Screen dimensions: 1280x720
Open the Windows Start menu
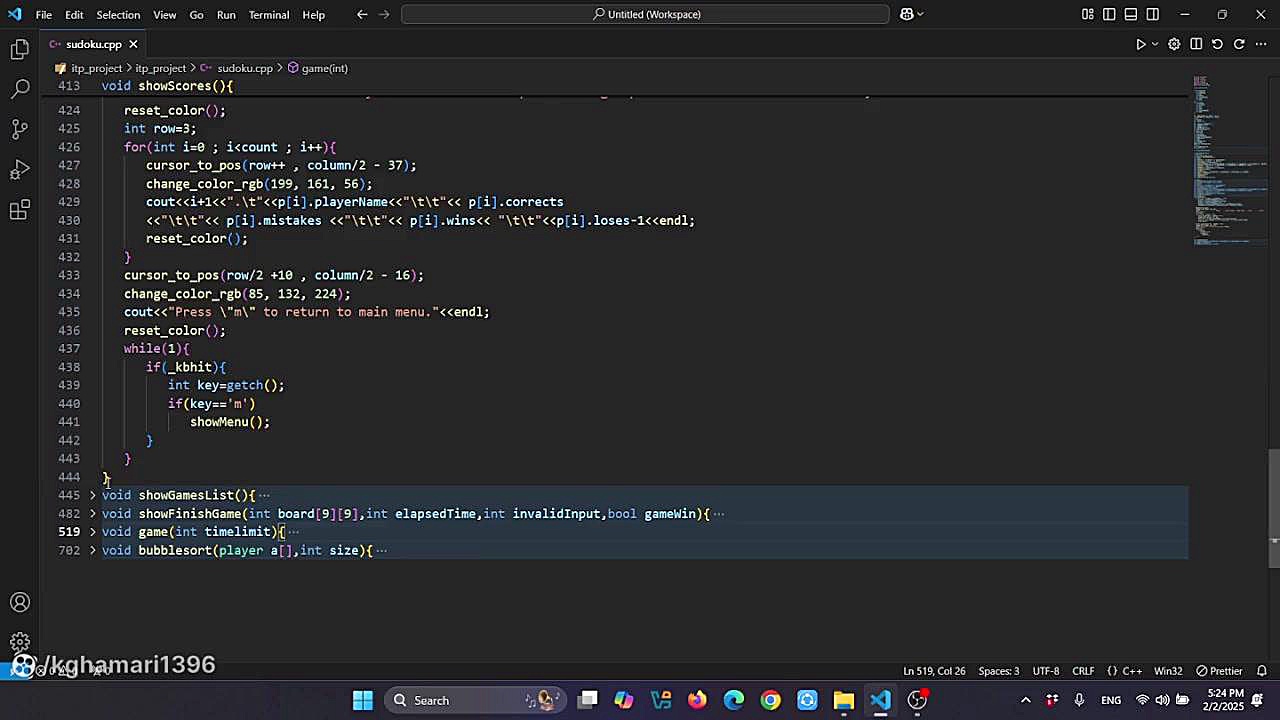(x=363, y=700)
